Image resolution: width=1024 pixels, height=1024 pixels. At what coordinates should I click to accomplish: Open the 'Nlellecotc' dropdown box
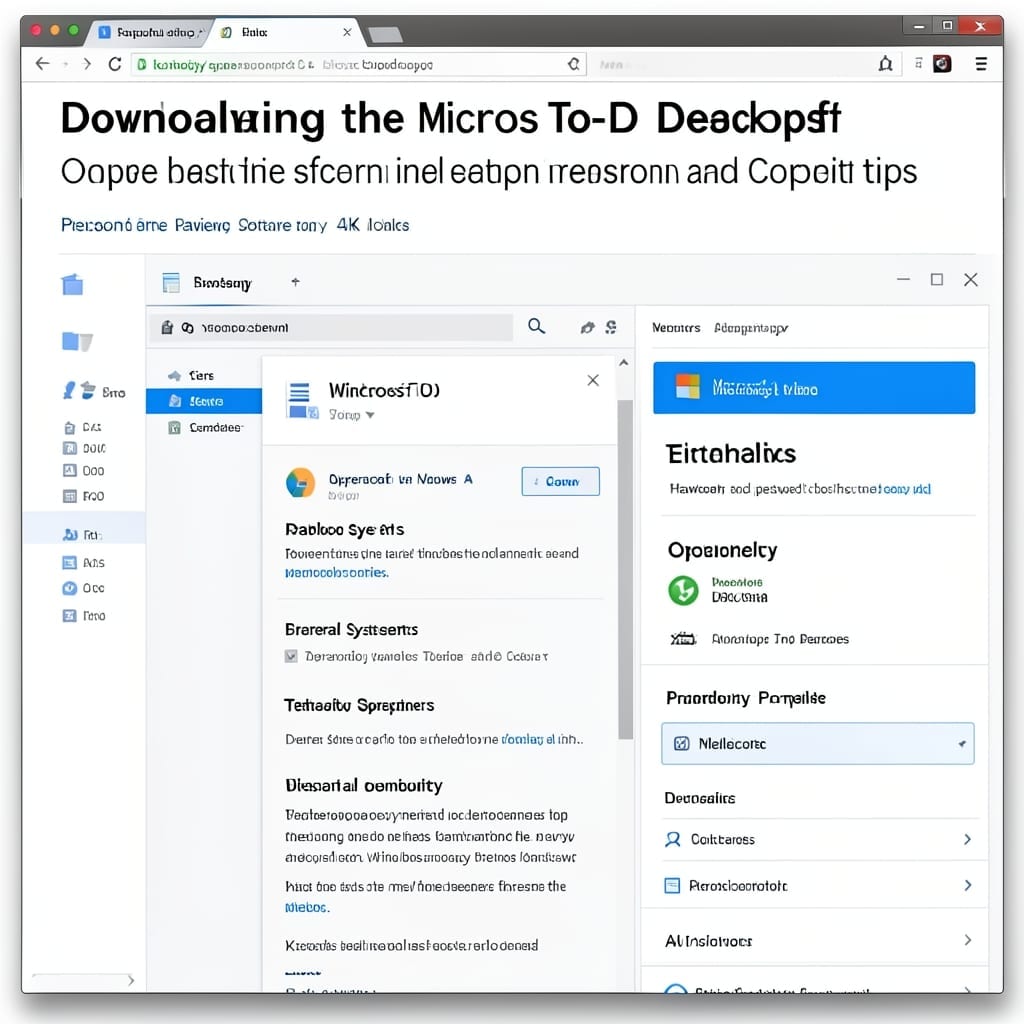pos(818,743)
